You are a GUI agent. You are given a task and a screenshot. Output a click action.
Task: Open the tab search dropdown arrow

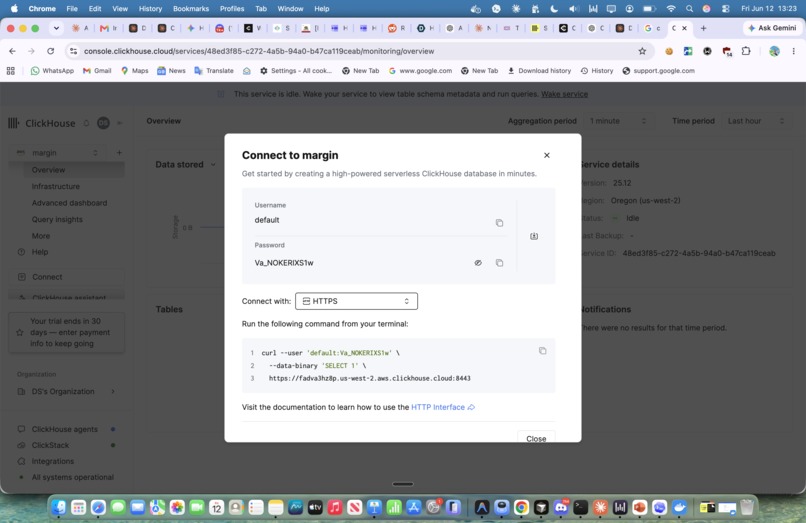coord(56,28)
